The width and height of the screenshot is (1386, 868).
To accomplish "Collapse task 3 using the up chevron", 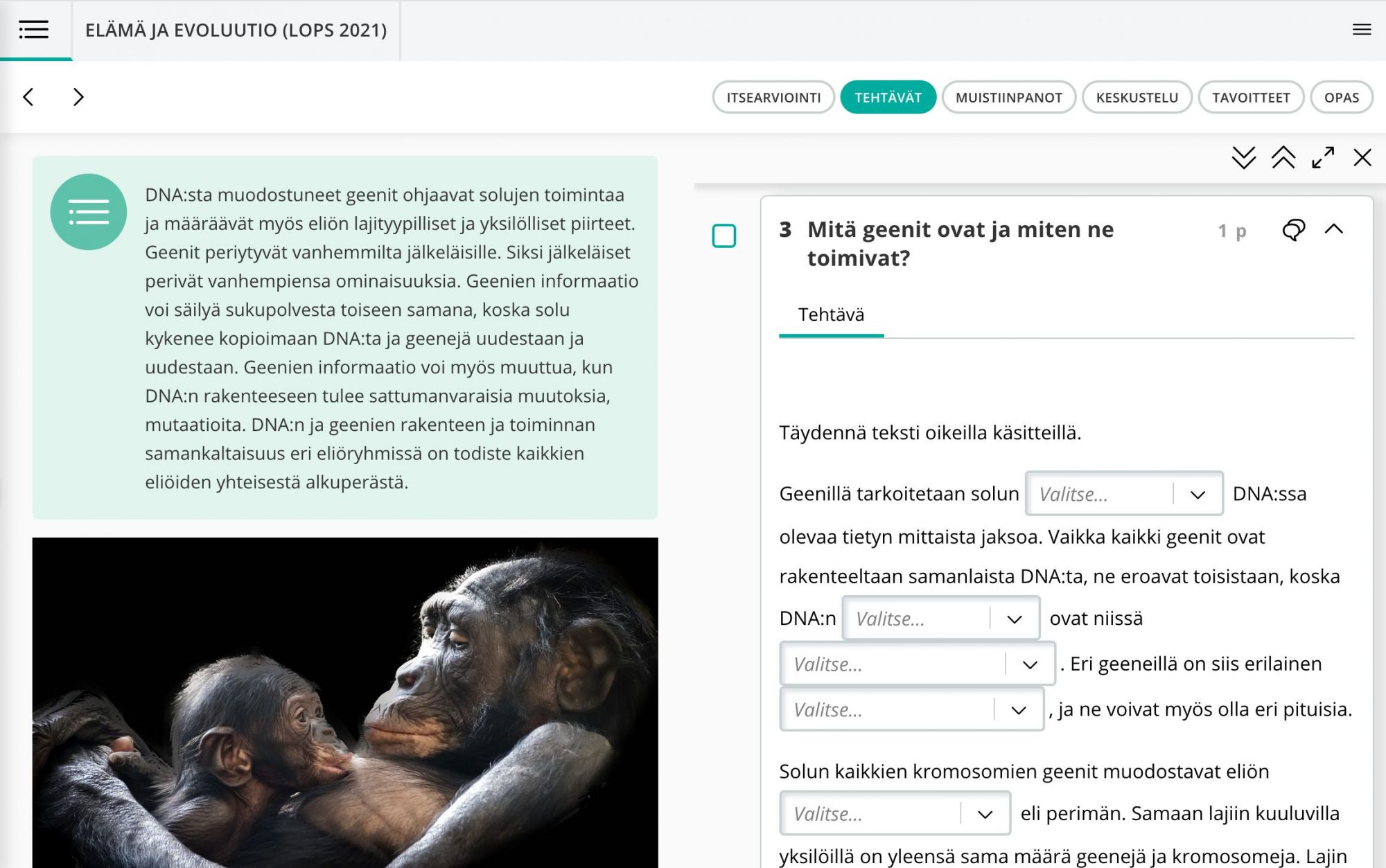I will (x=1333, y=229).
